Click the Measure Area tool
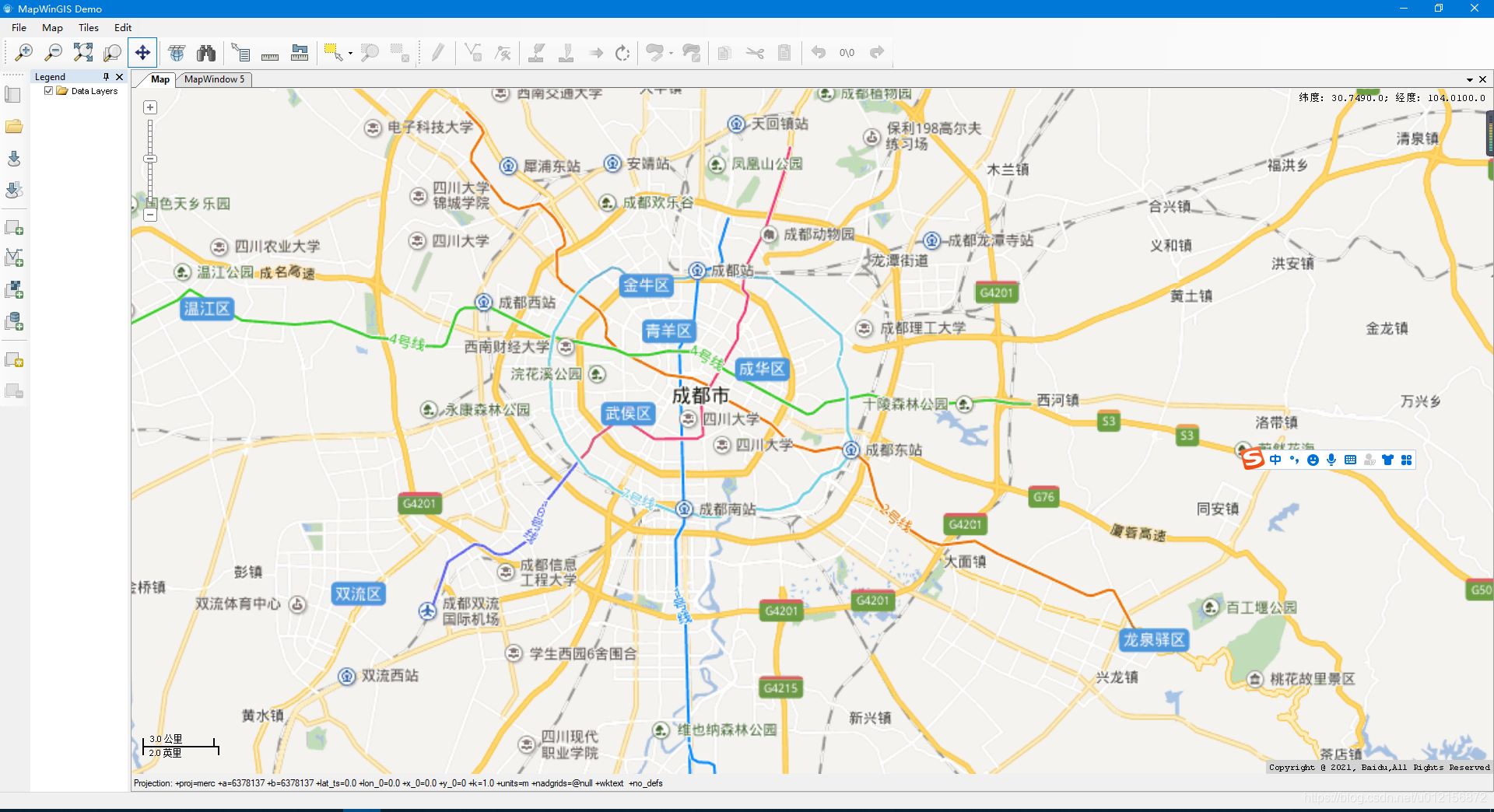 click(x=300, y=52)
